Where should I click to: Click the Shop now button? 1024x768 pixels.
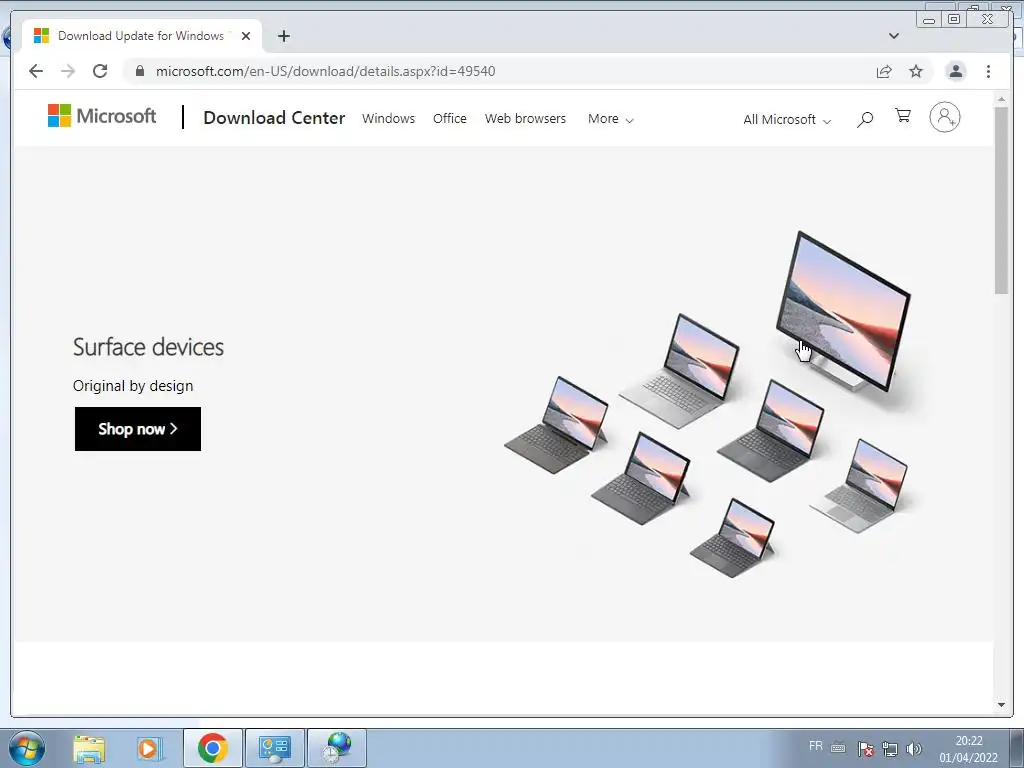(138, 429)
